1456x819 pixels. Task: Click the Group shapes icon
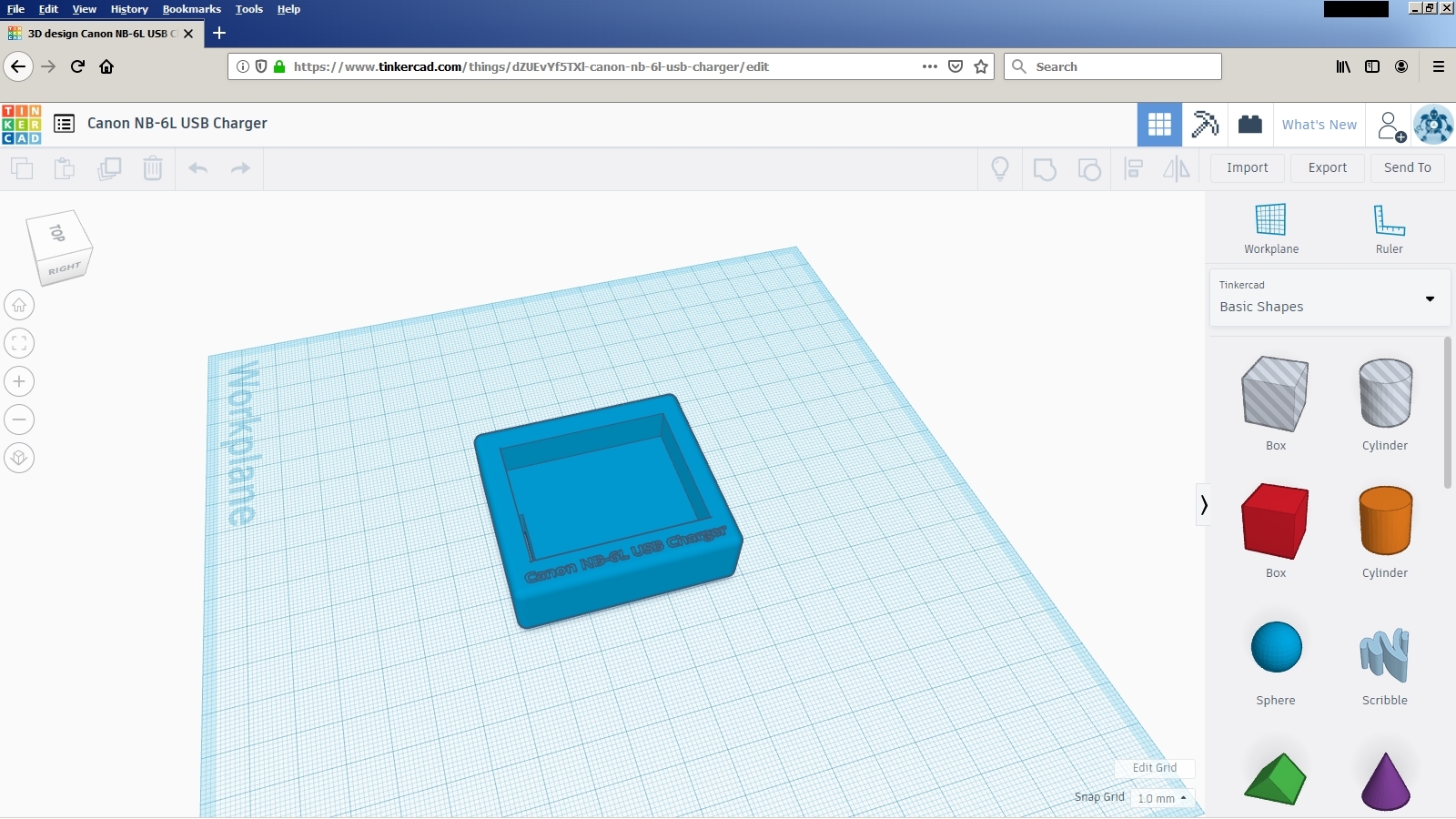(x=1045, y=168)
